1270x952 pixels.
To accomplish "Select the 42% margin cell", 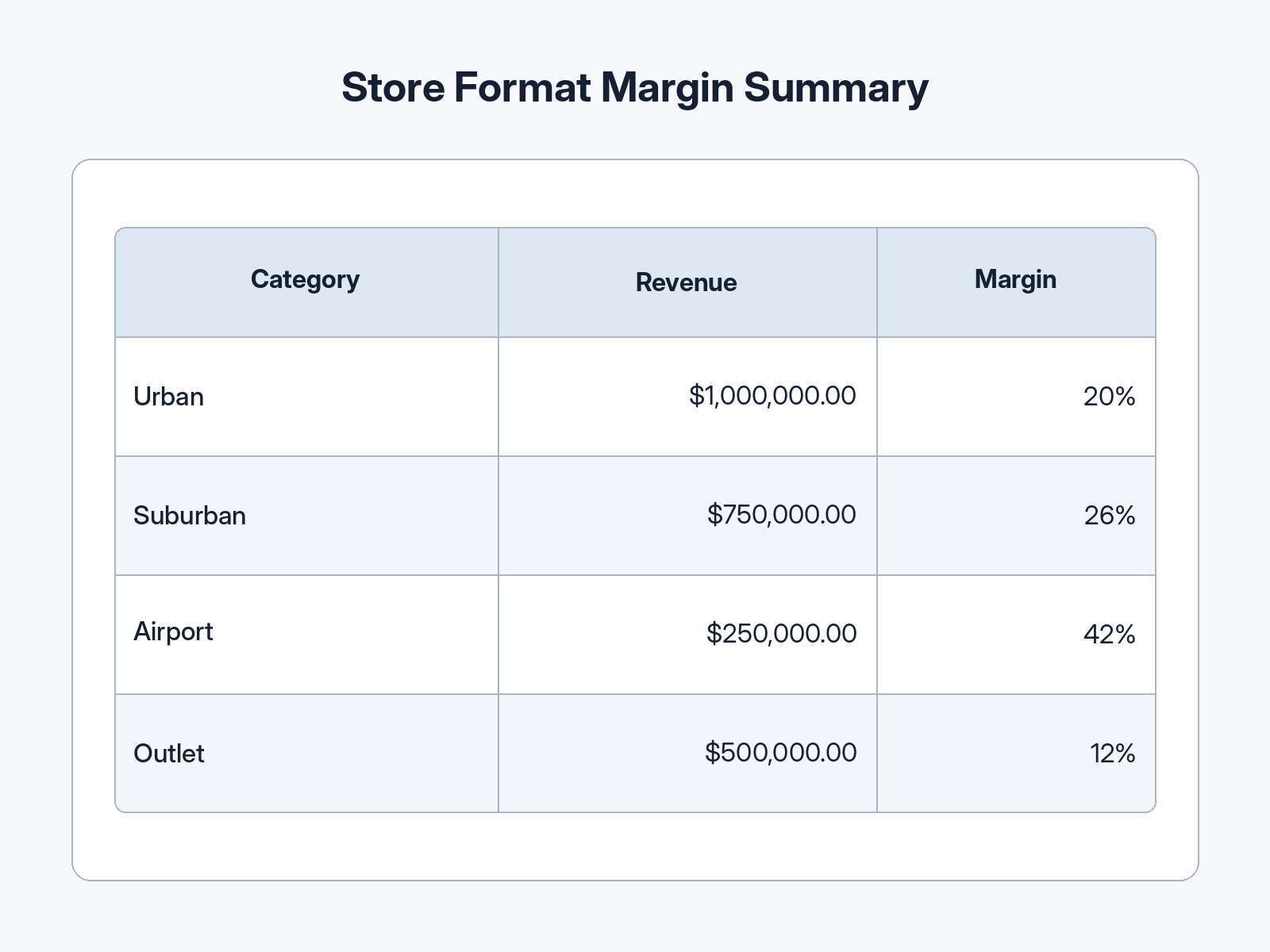I will 1016,635.
